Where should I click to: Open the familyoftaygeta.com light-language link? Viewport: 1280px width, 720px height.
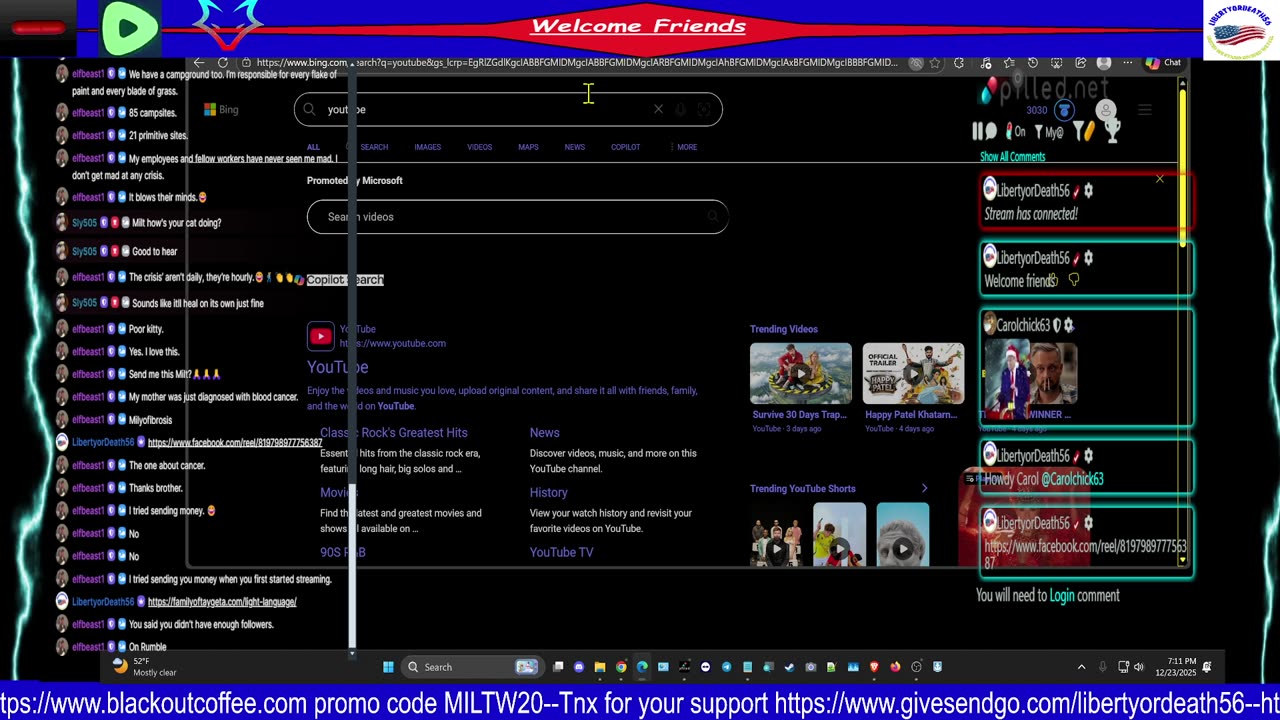[x=222, y=602]
